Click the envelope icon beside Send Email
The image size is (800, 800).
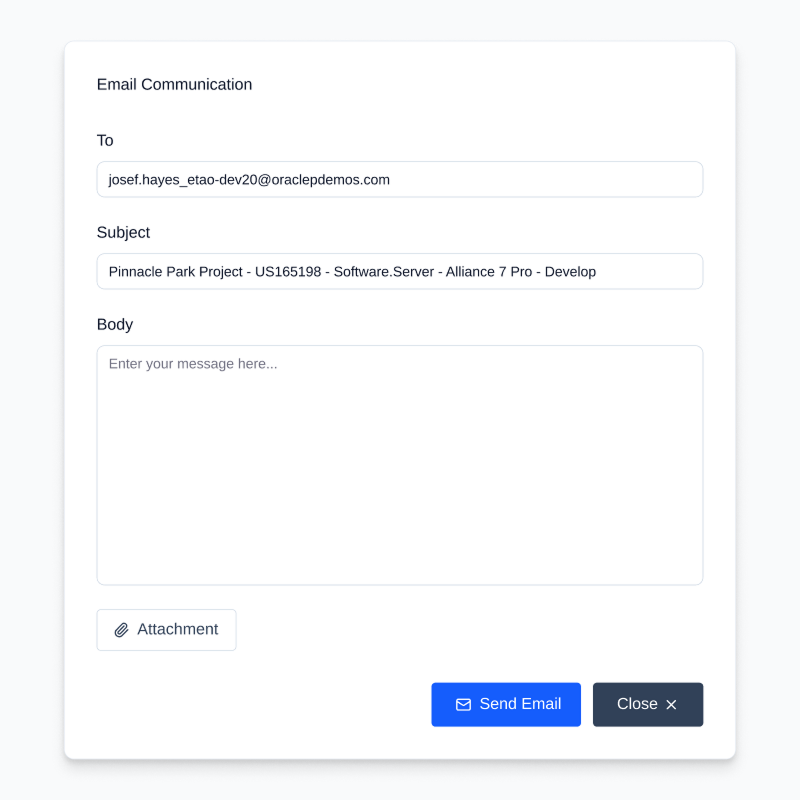coord(463,705)
